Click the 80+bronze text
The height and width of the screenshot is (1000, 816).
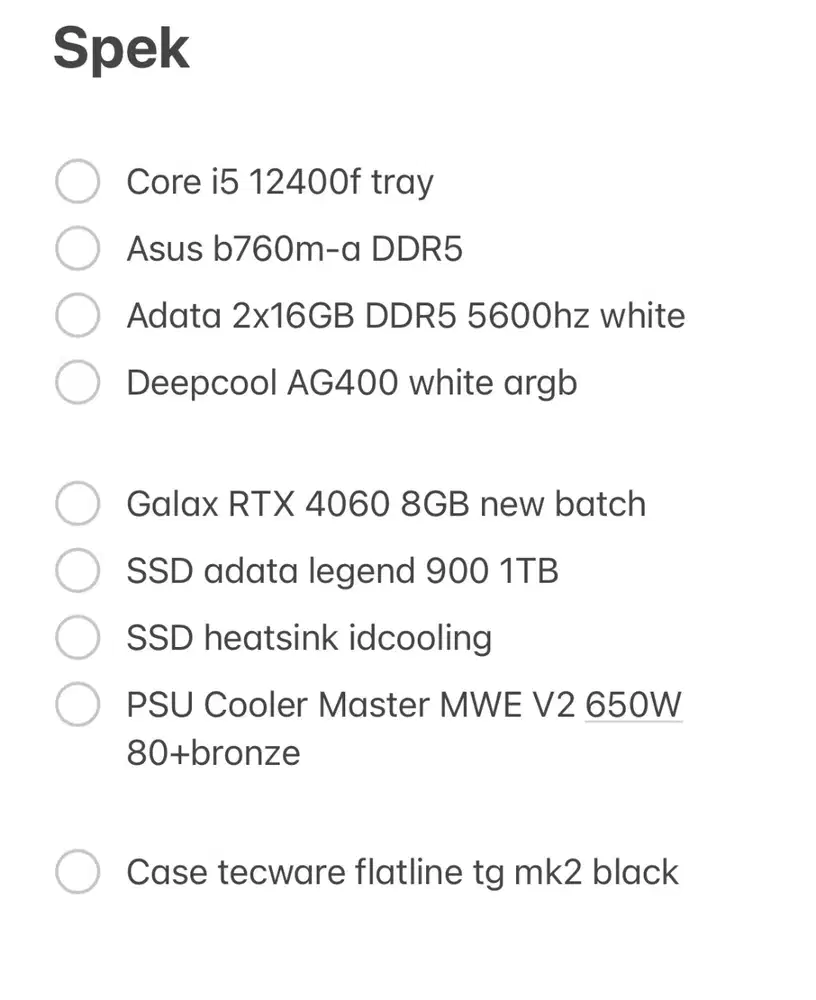tap(212, 753)
